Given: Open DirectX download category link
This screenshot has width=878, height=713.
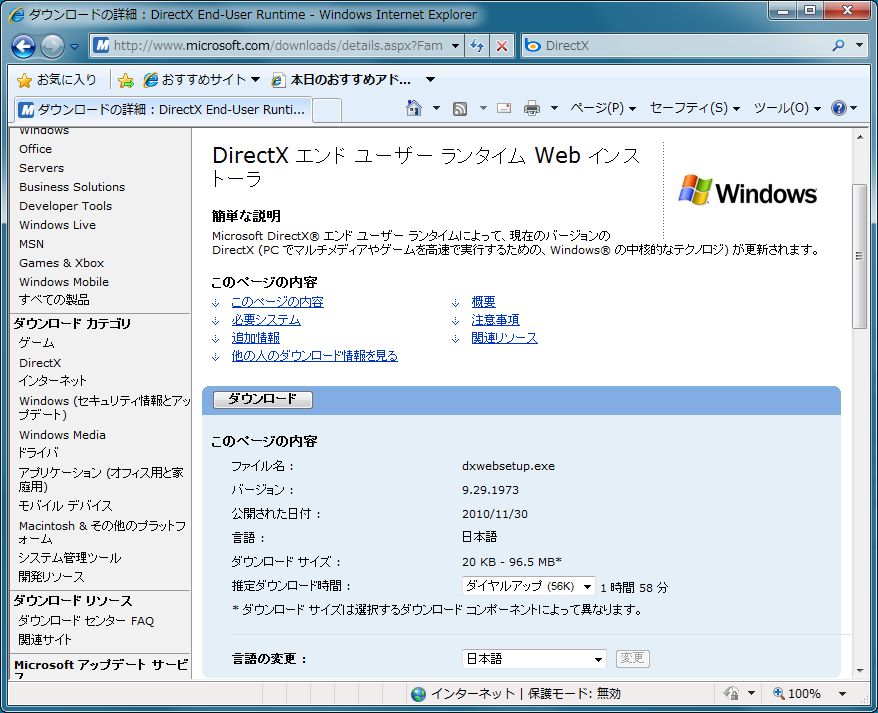Looking at the screenshot, I should pos(40,363).
